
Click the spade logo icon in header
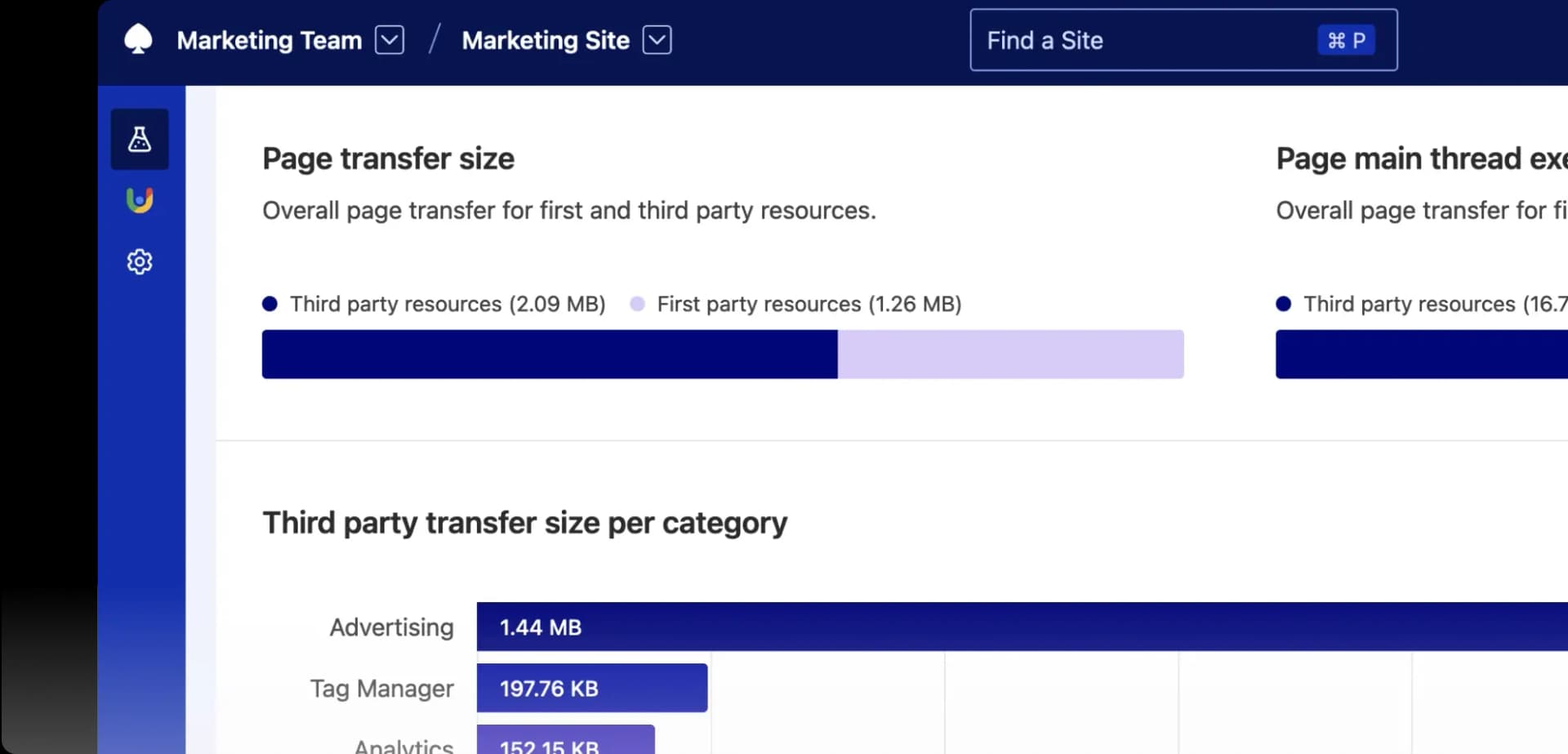[x=138, y=39]
